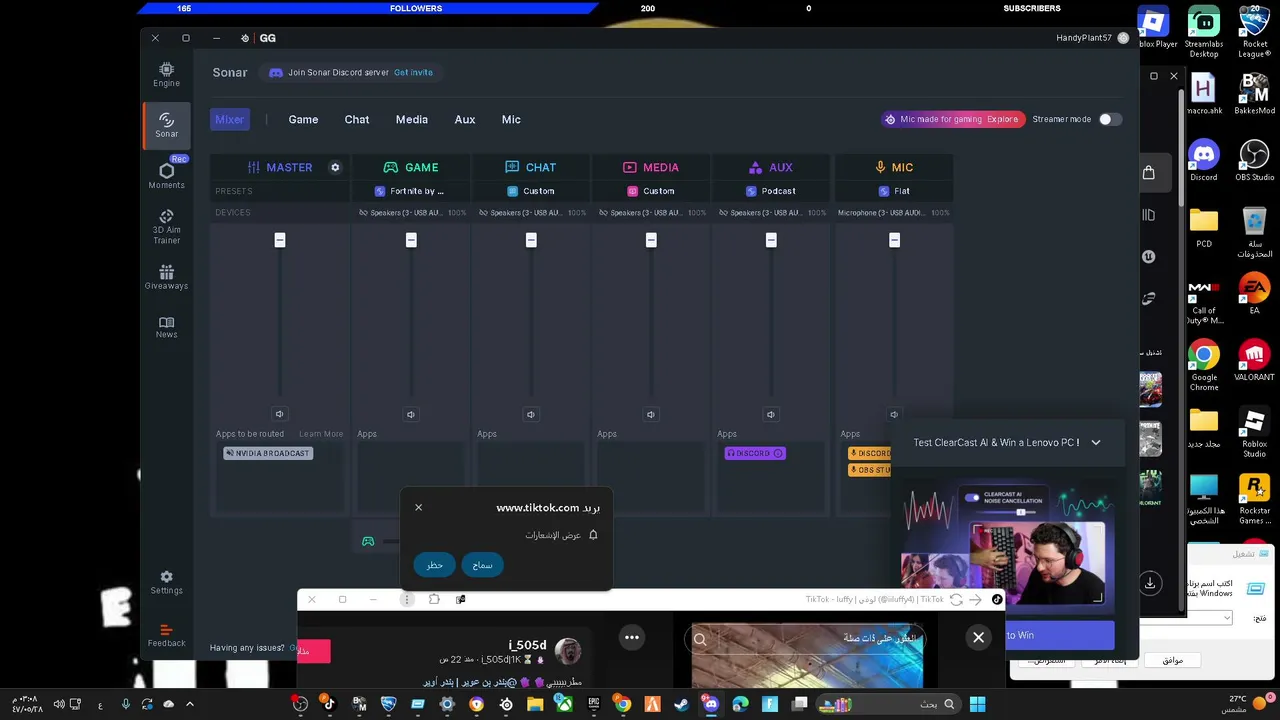Close the TikTok related search overlay
The image size is (1280, 720).
(978, 637)
